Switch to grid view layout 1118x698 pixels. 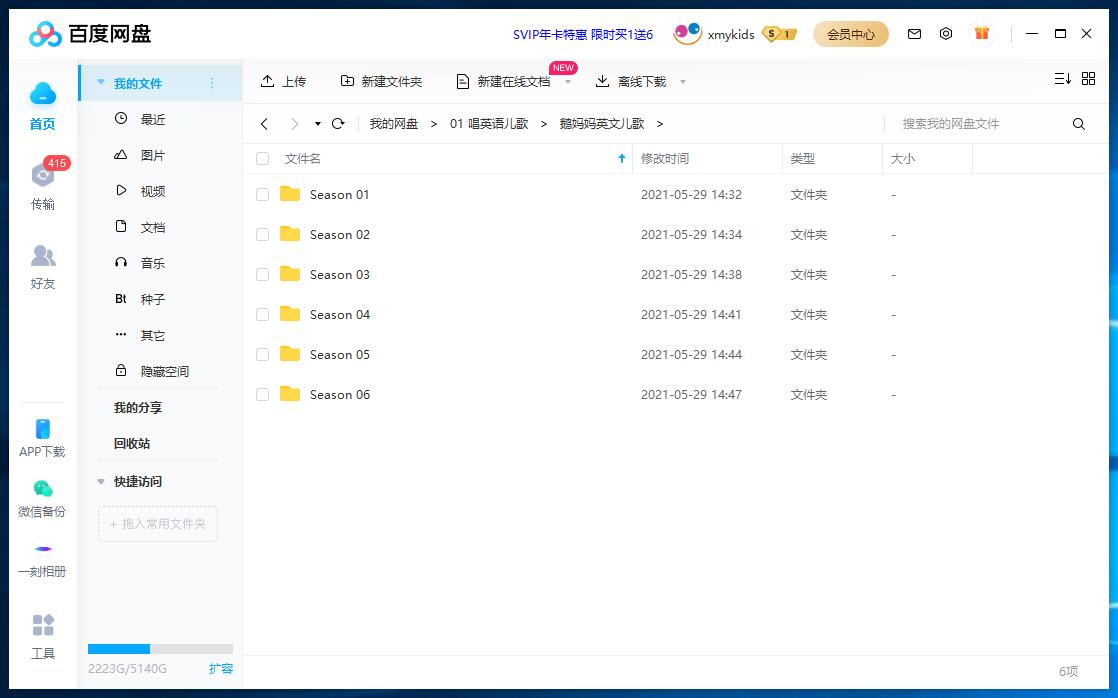coord(1089,78)
